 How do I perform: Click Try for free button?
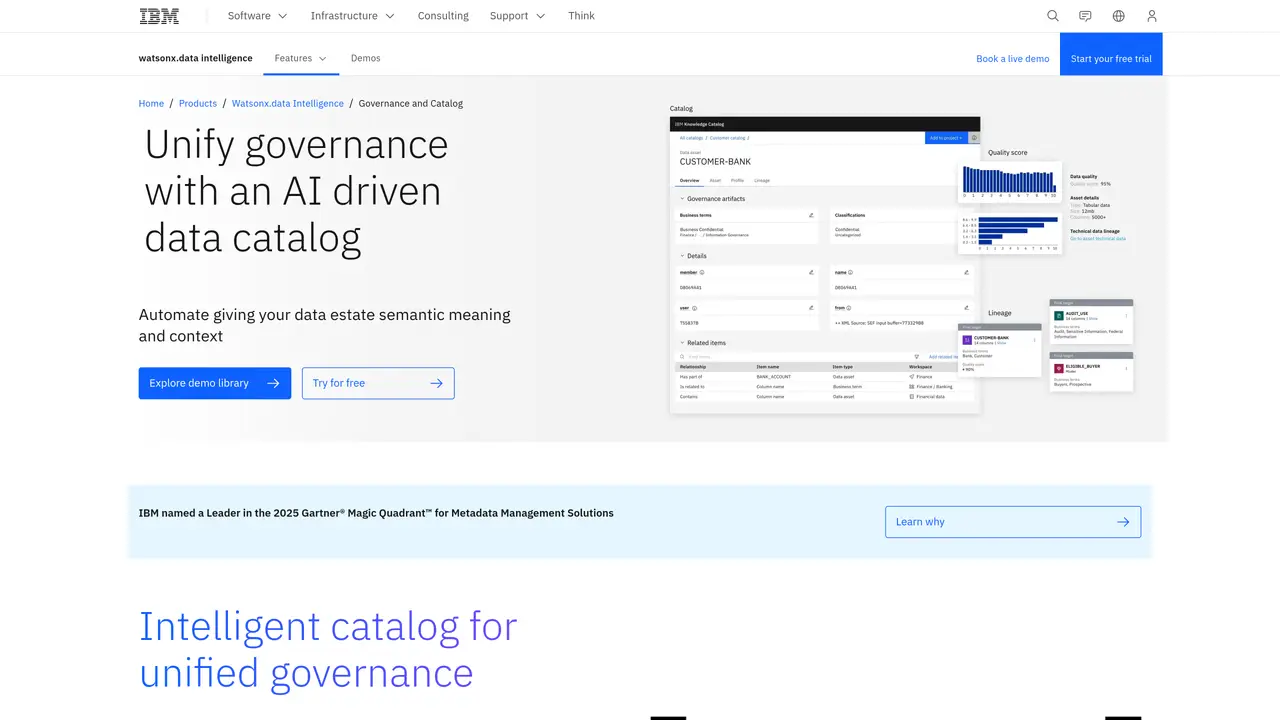[378, 383]
